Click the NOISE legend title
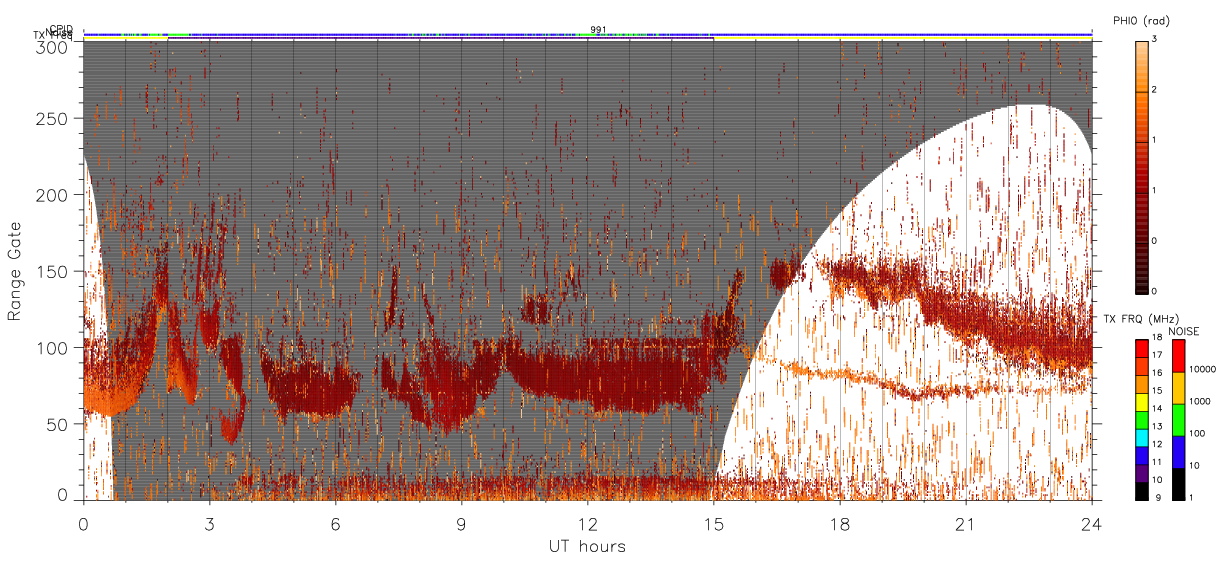Screen dimensions: 1228x567 [1183, 331]
